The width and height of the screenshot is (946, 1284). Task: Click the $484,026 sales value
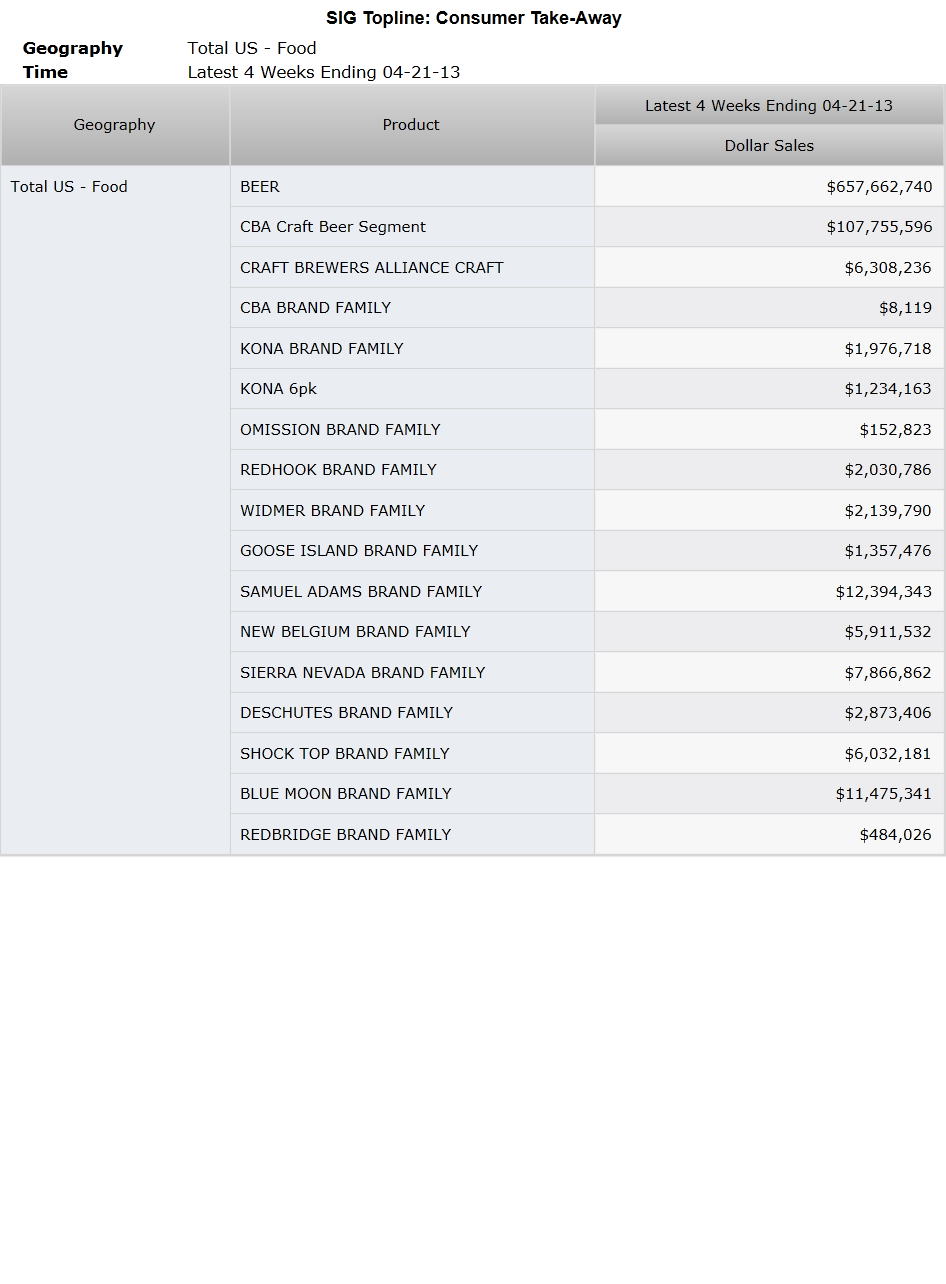[x=896, y=835]
